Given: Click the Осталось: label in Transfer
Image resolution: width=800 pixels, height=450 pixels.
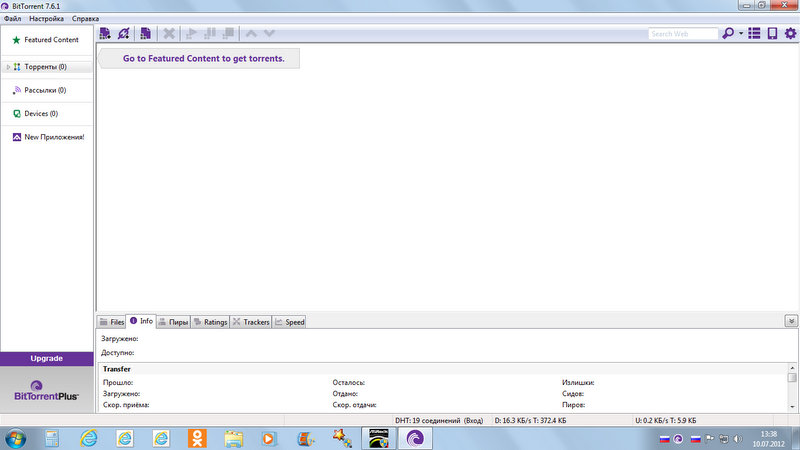Looking at the screenshot, I should tap(348, 383).
